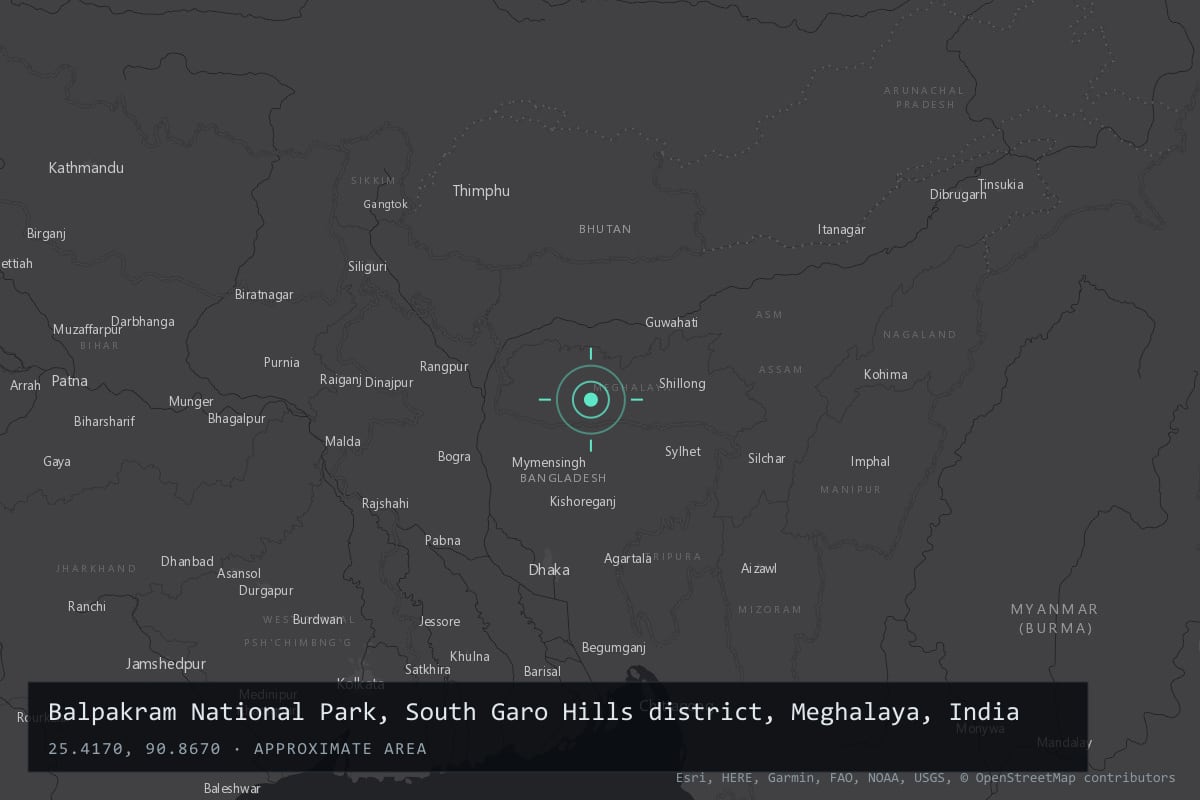Click the Gangtok label
Image resolution: width=1200 pixels, height=800 pixels.
(x=386, y=204)
